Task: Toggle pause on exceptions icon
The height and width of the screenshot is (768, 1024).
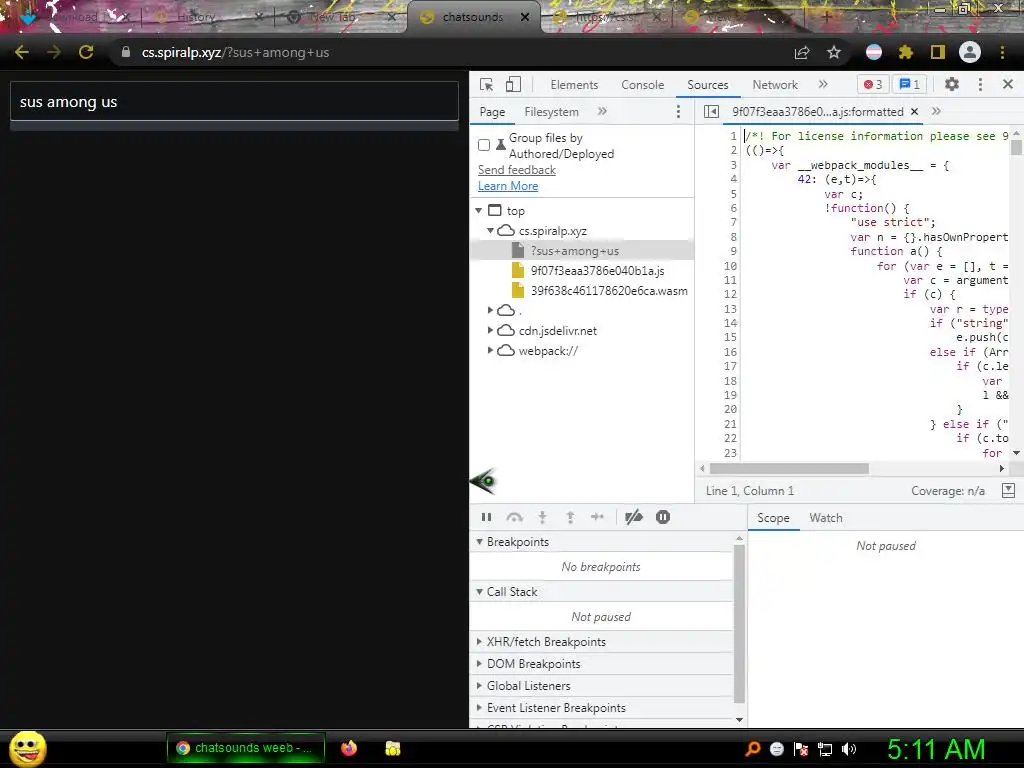Action: point(663,517)
